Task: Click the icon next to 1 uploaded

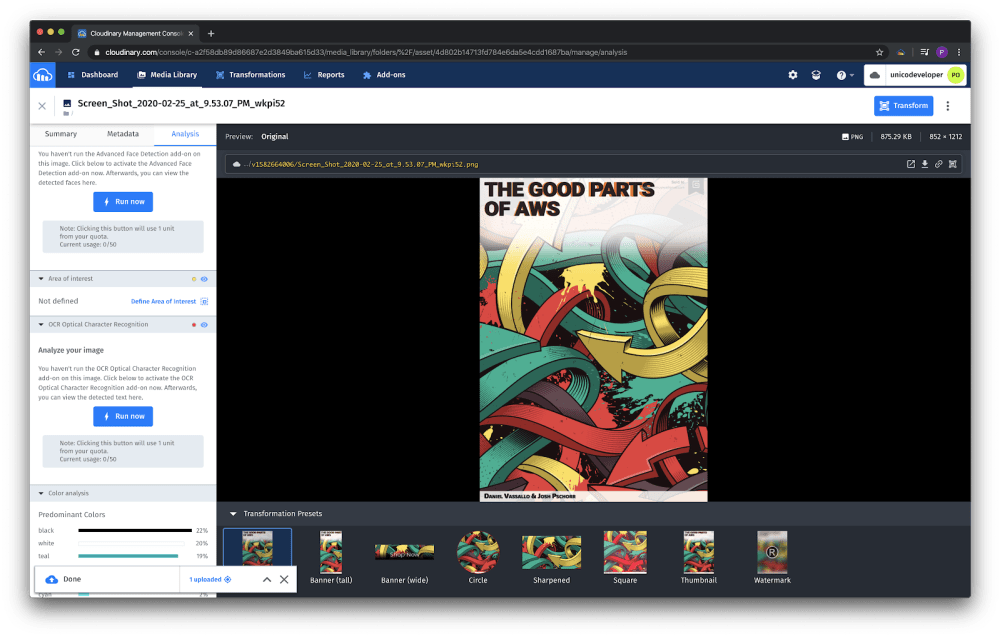Action: pos(228,579)
